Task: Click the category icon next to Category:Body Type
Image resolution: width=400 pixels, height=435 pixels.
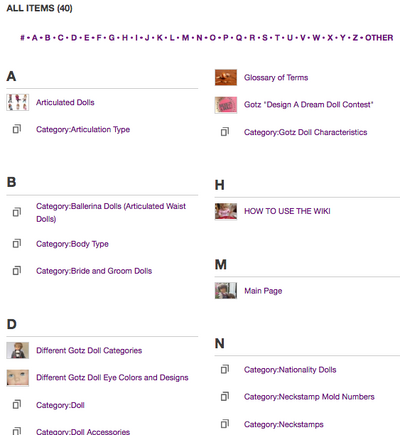Action: tap(17, 244)
